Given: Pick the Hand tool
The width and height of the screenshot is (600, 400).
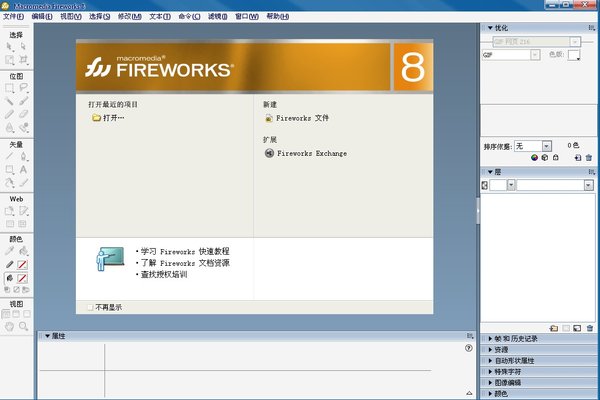Looking at the screenshot, I should (x=10, y=327).
